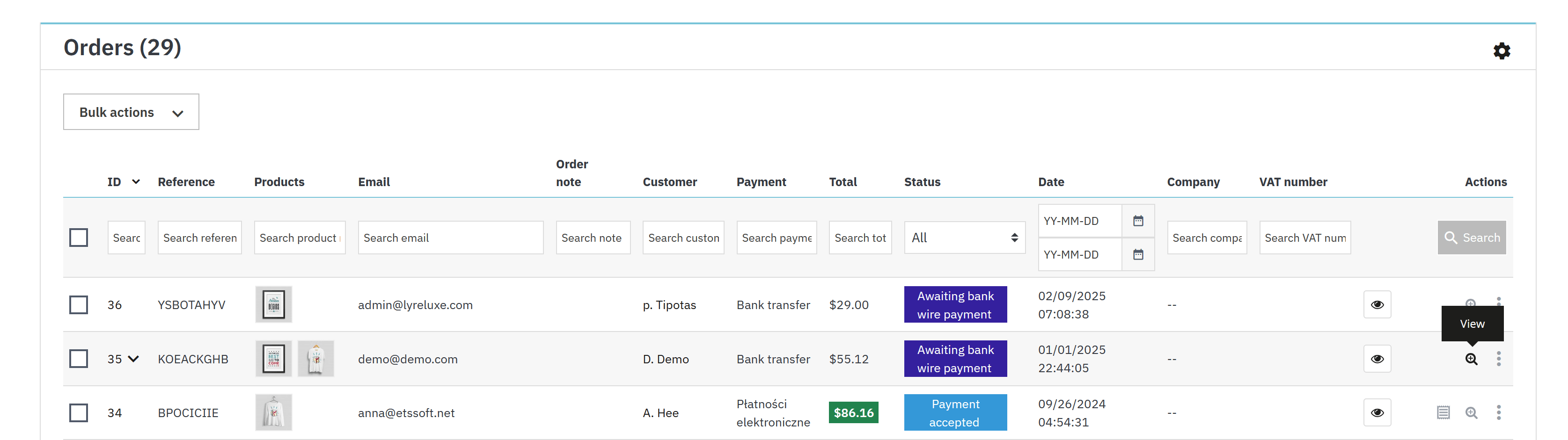
Task: Sort by the Status column header
Action: 922,182
